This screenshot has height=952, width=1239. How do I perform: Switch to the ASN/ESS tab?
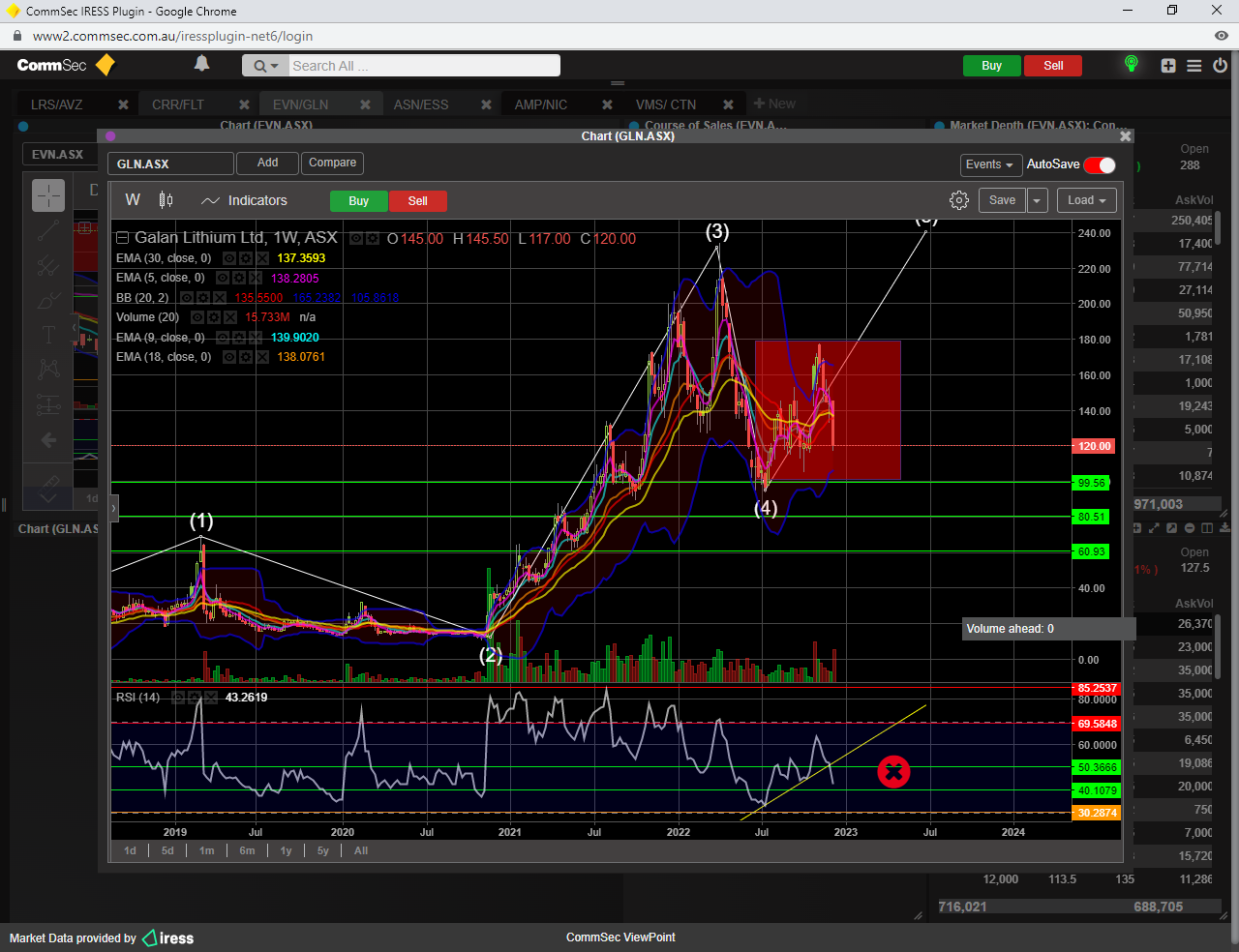tap(421, 104)
